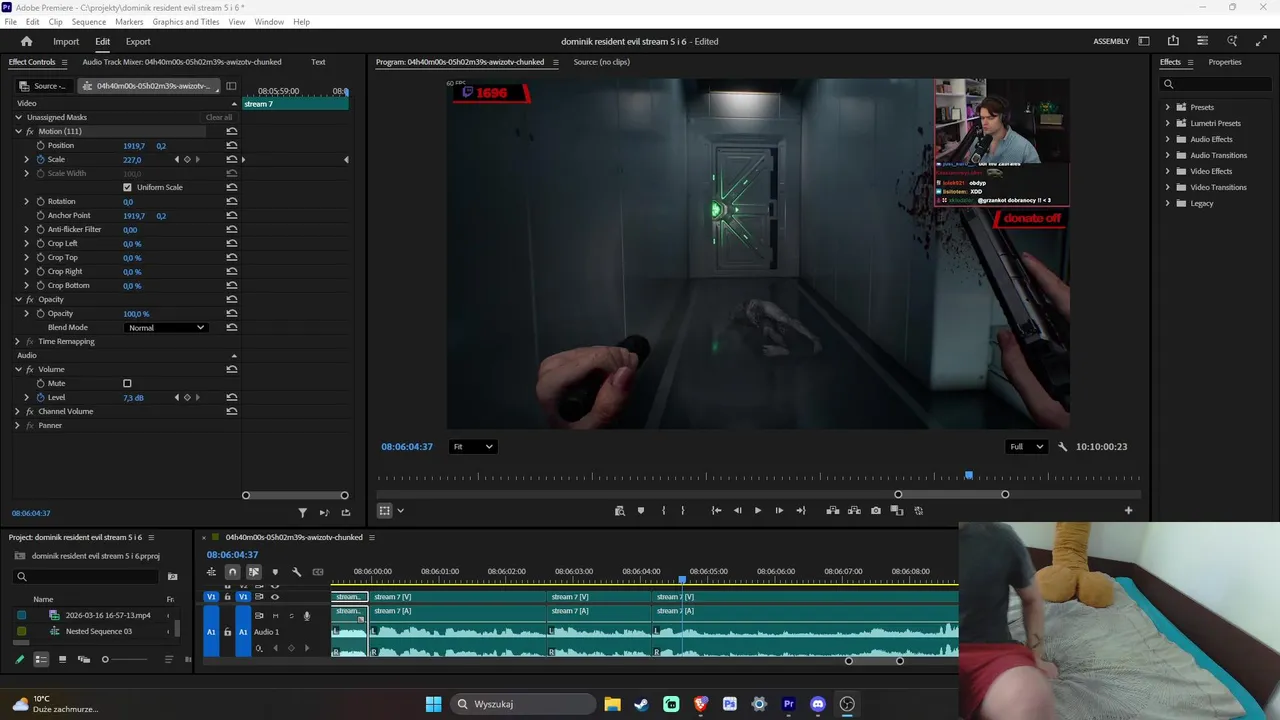1280x720 pixels.
Task: Open the File menu
Action: (11, 22)
